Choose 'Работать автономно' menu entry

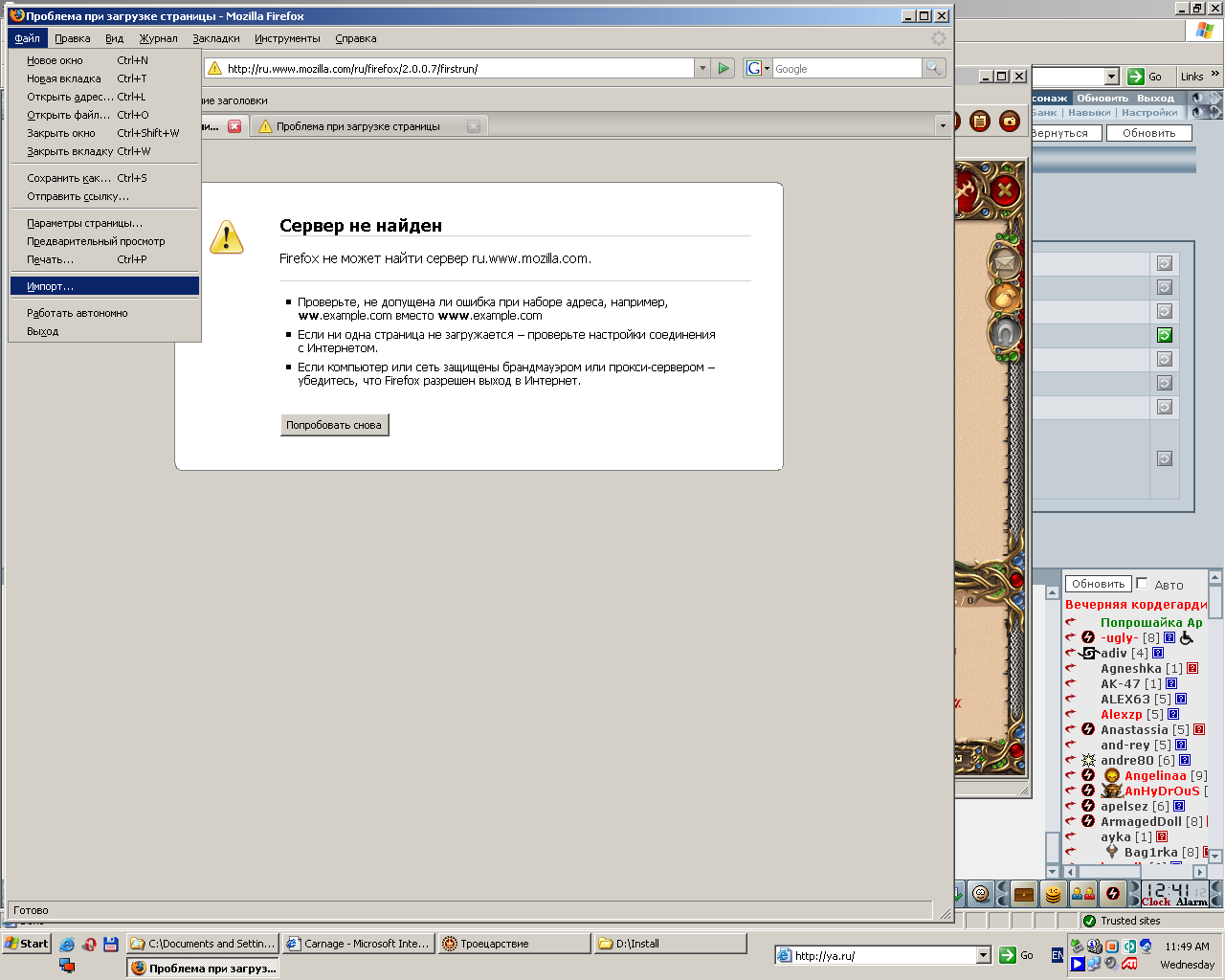point(104,313)
